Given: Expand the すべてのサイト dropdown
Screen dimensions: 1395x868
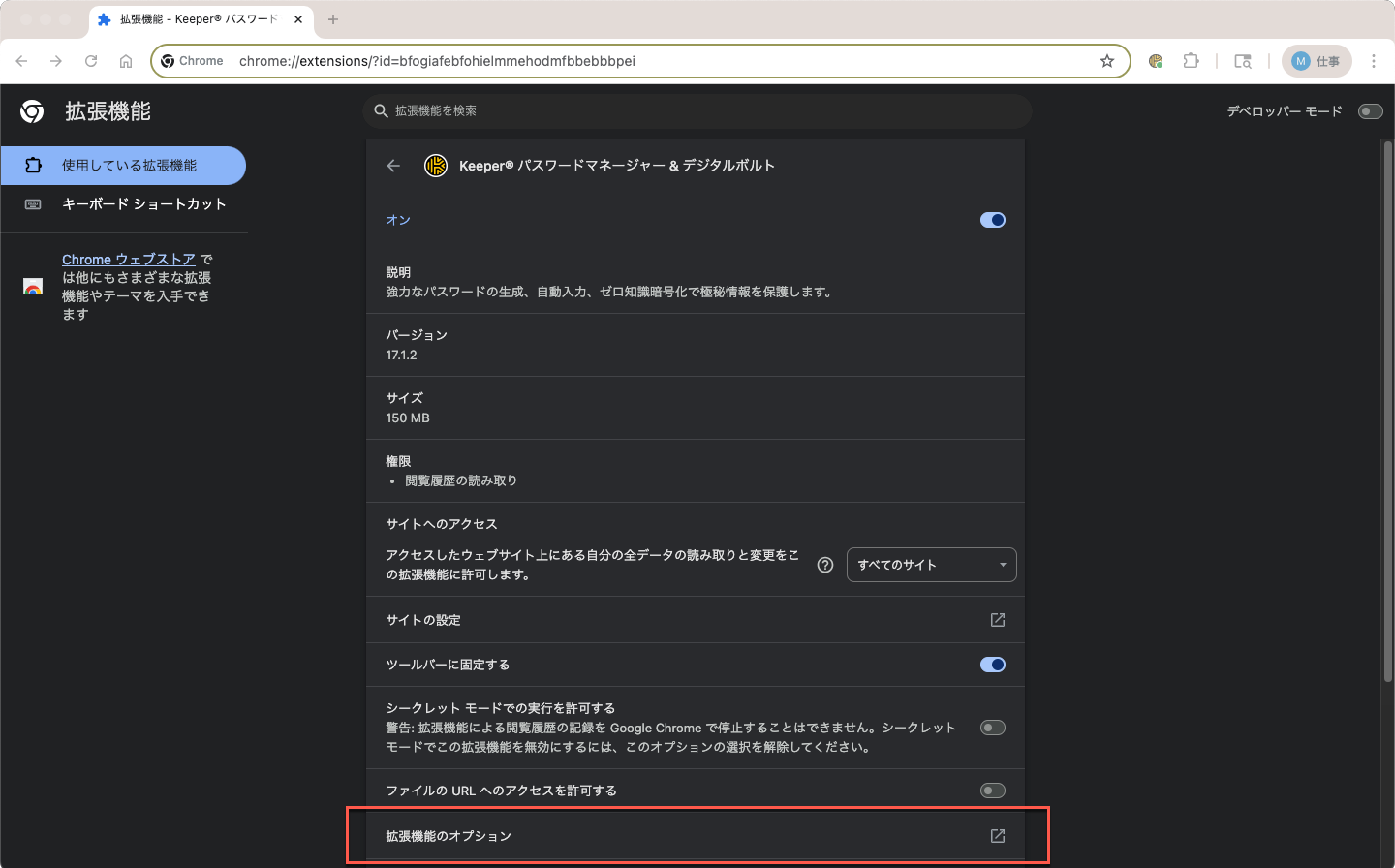Looking at the screenshot, I should (931, 565).
